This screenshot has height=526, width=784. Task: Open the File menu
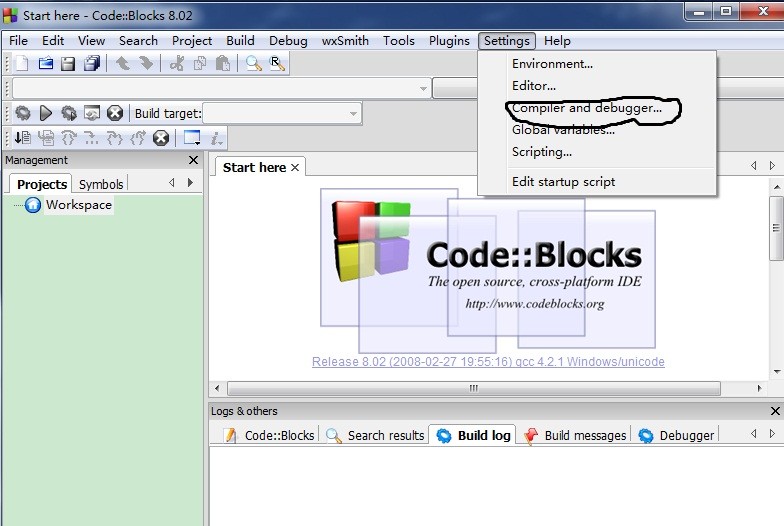(18, 40)
